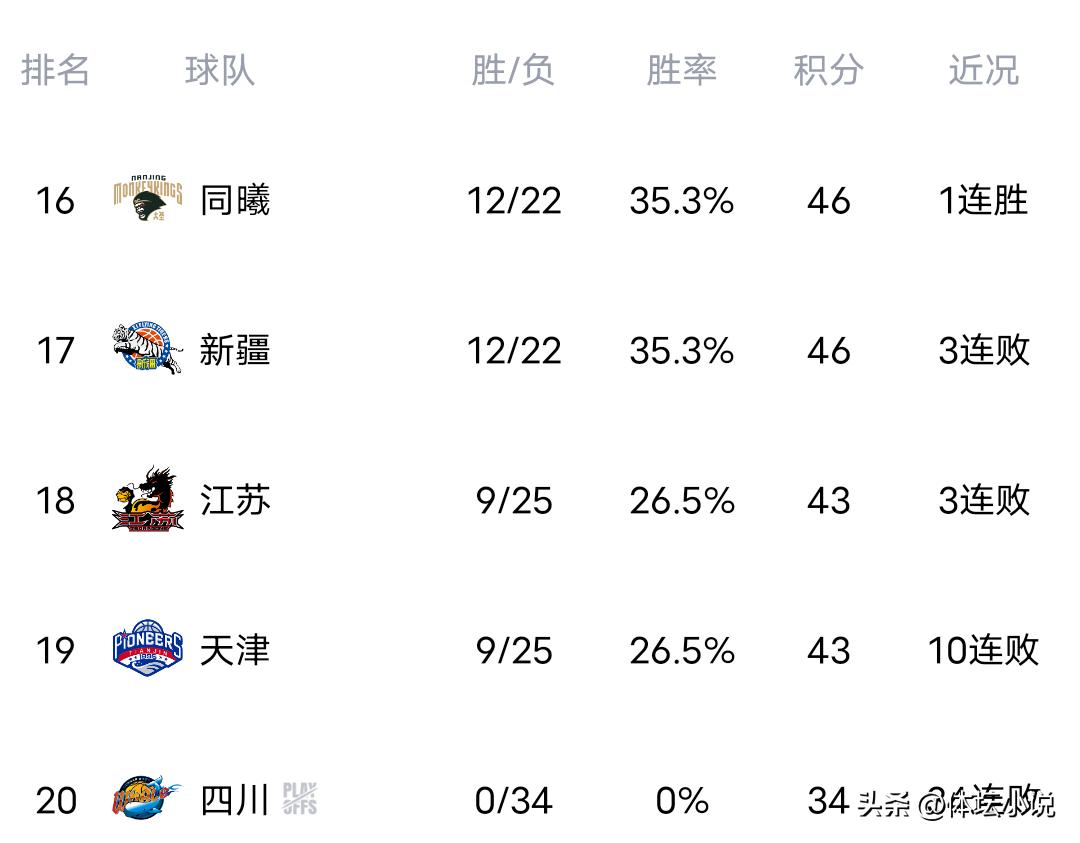1080x843 pixels.
Task: Click the Jiangsu Dragons team logo
Action: [148, 499]
